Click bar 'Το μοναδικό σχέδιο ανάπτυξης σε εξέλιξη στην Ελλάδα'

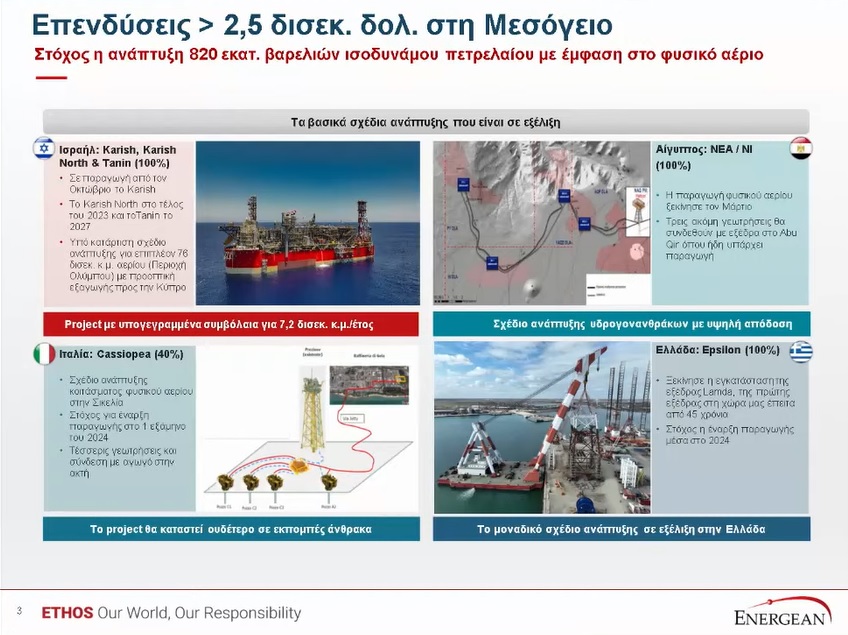pos(621,529)
